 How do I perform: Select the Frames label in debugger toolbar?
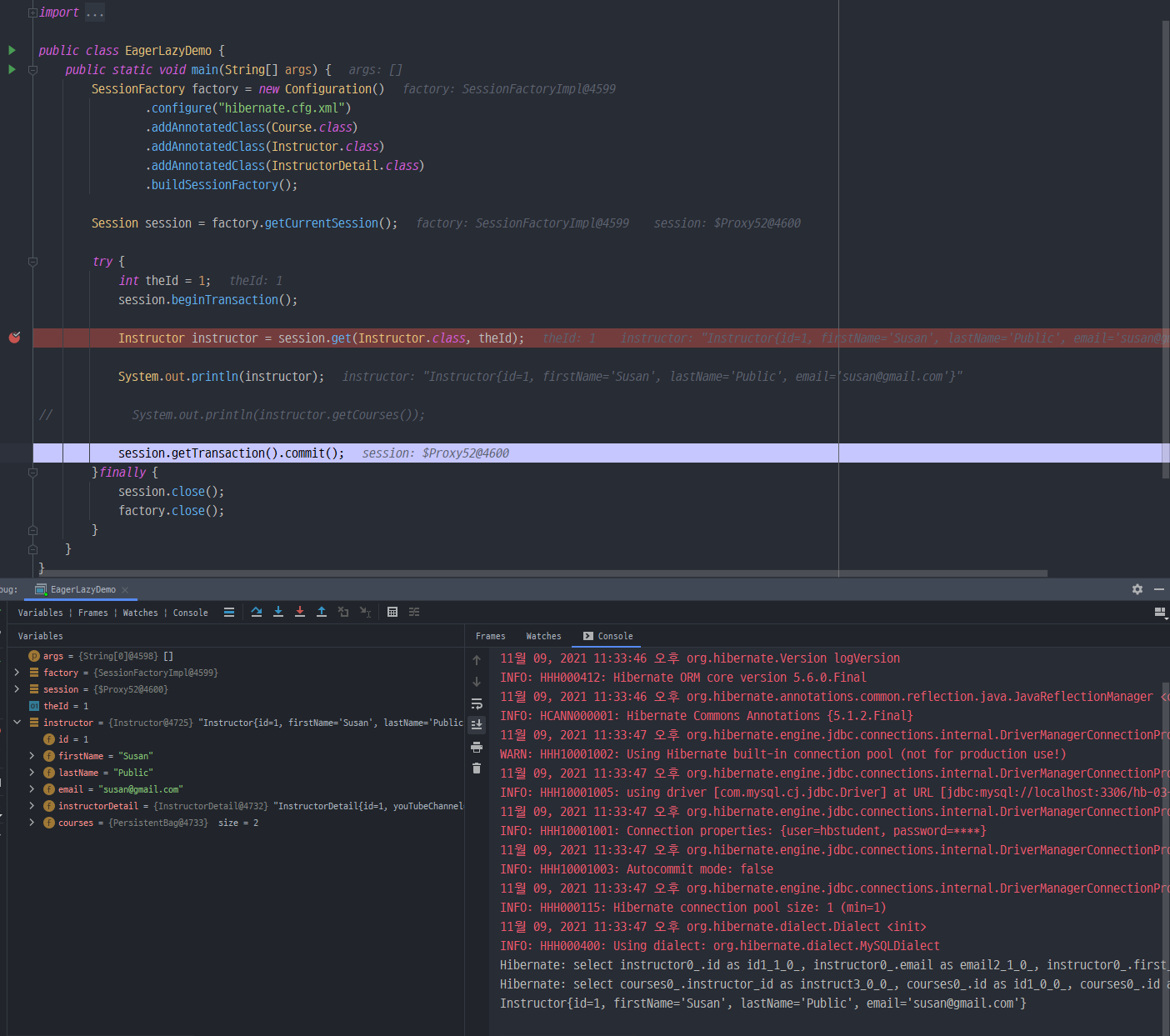coord(92,613)
